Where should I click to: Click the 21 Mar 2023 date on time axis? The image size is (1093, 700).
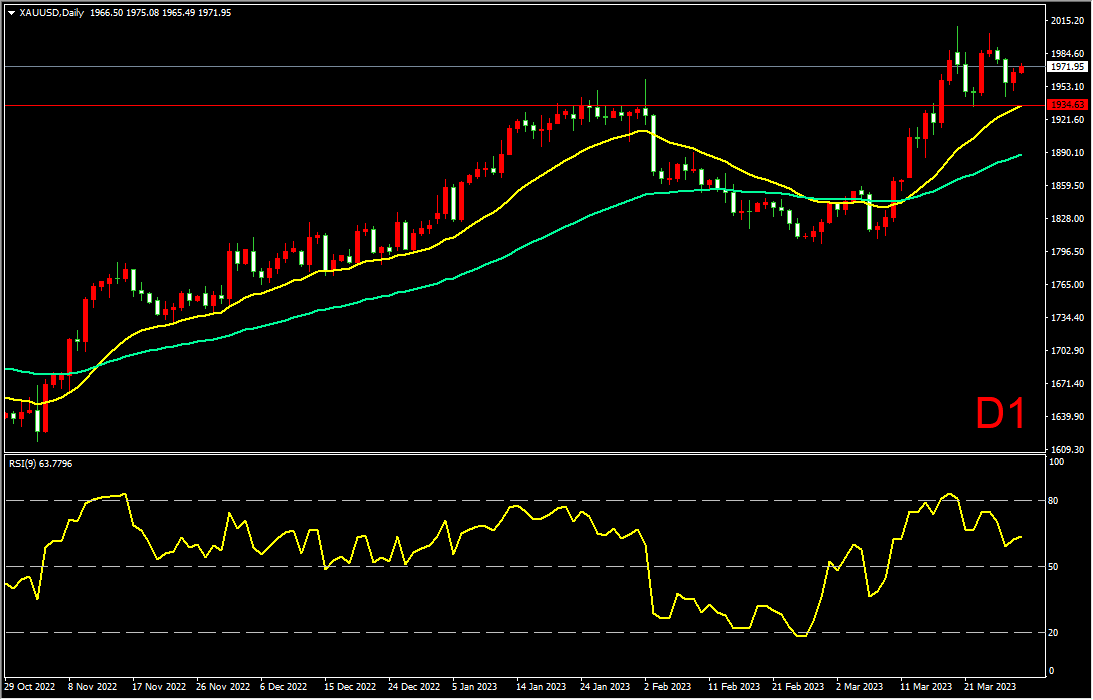(991, 687)
